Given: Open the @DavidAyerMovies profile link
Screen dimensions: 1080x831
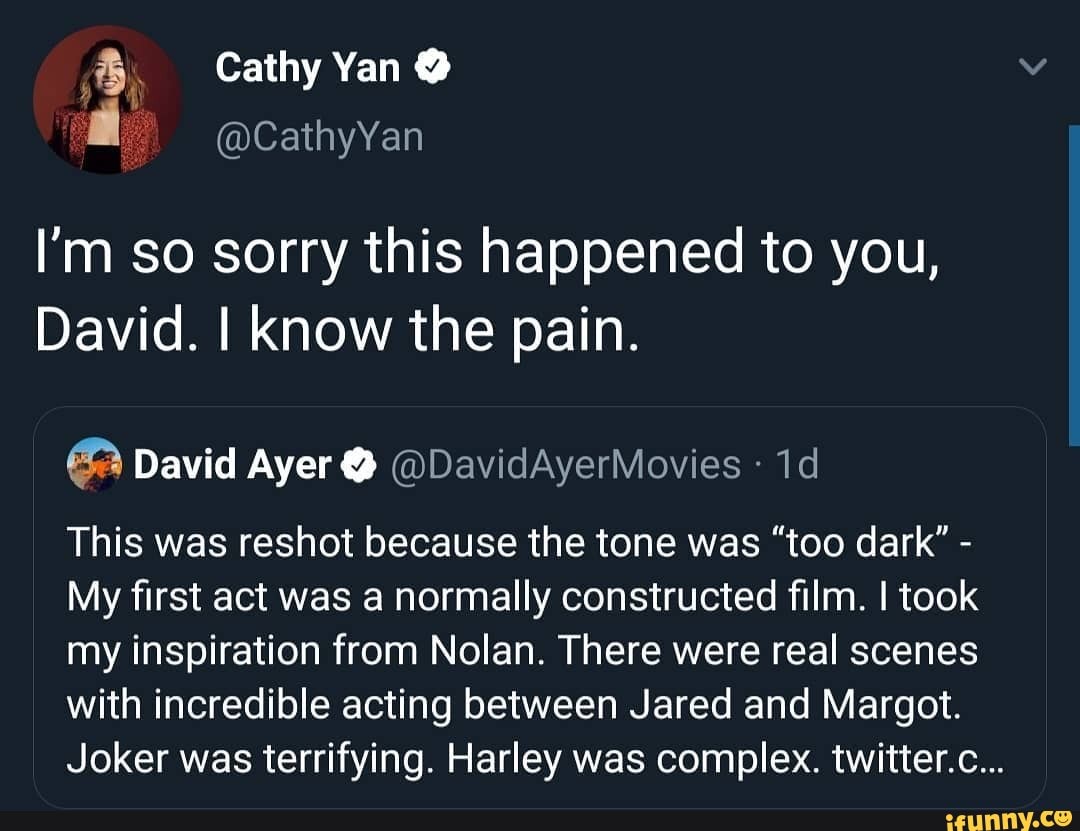Looking at the screenshot, I should click(571, 463).
